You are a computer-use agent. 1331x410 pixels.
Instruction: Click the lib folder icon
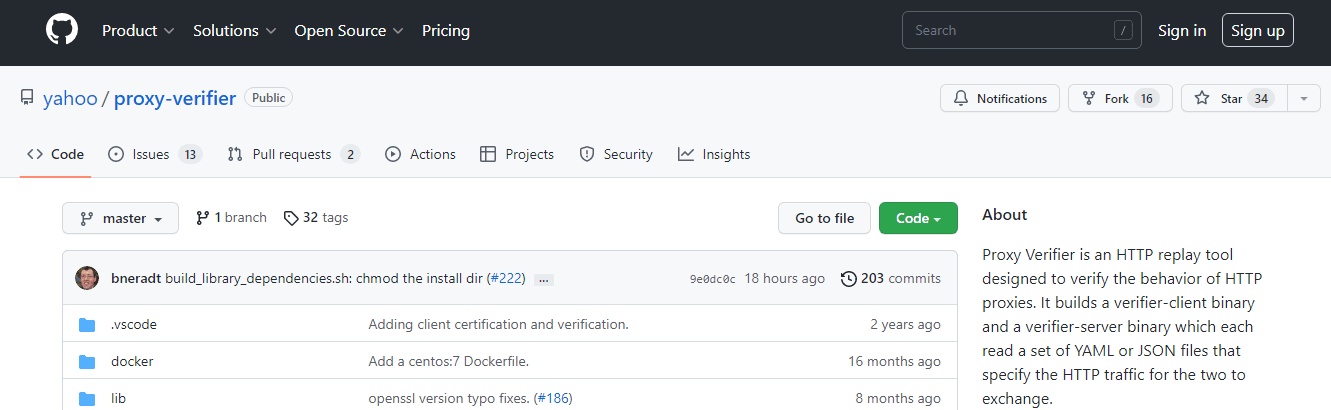(x=87, y=398)
